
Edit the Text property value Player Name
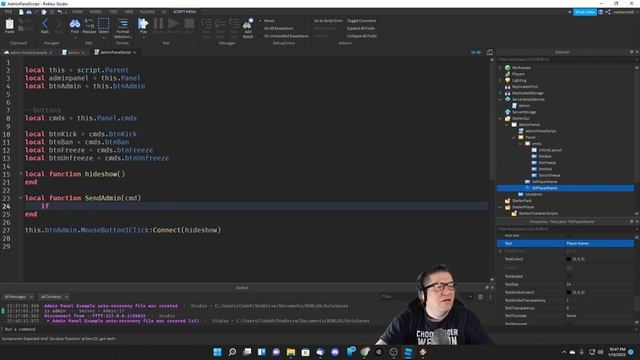pyautogui.click(x=599, y=243)
